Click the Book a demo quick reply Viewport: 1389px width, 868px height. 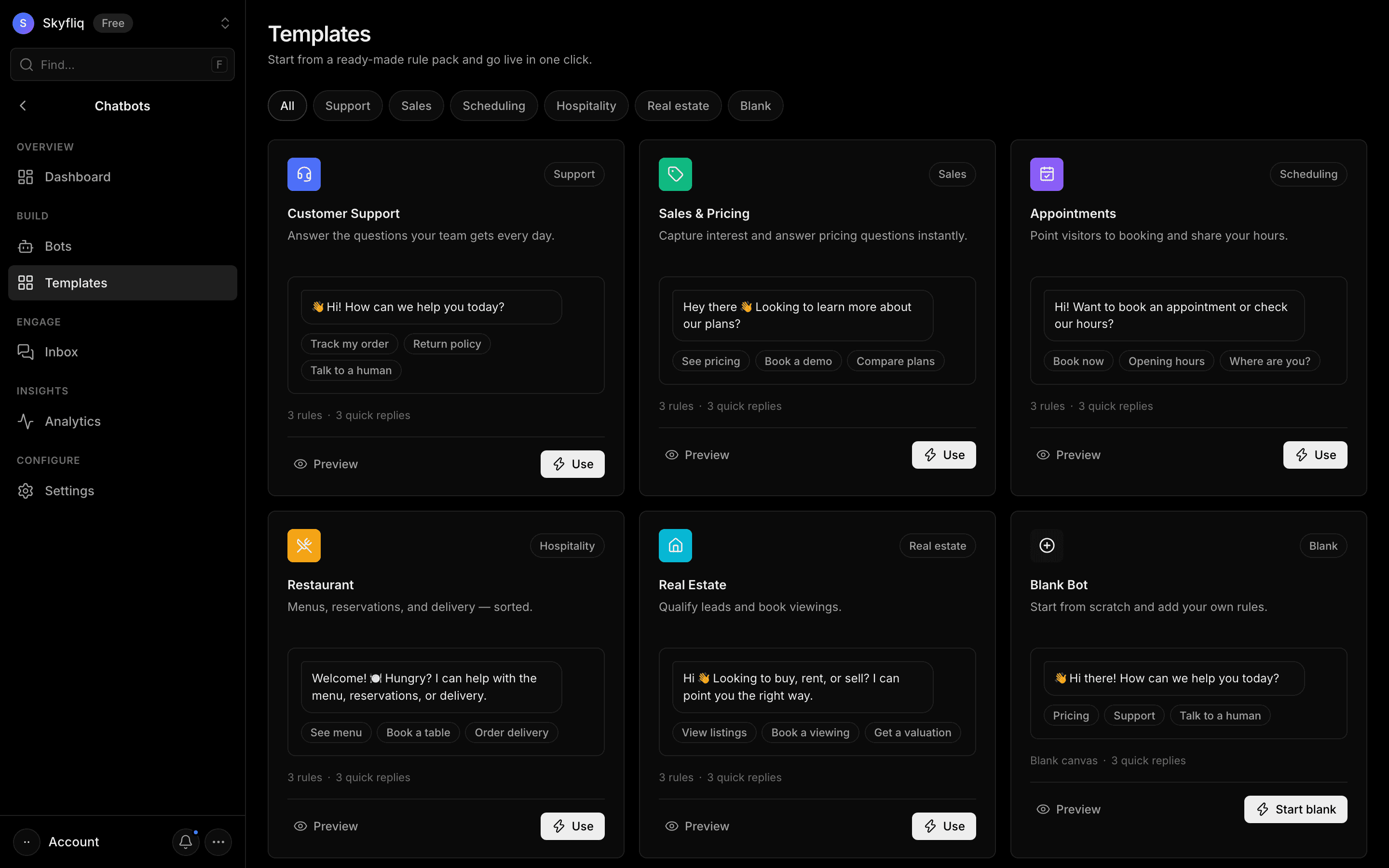[798, 361]
